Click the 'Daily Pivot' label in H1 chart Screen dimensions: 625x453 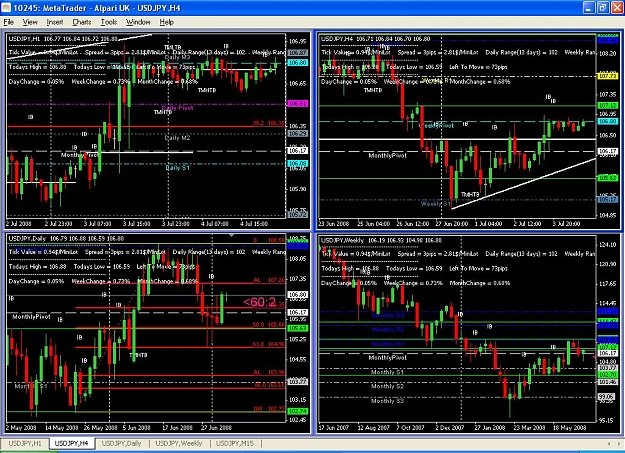[178, 108]
